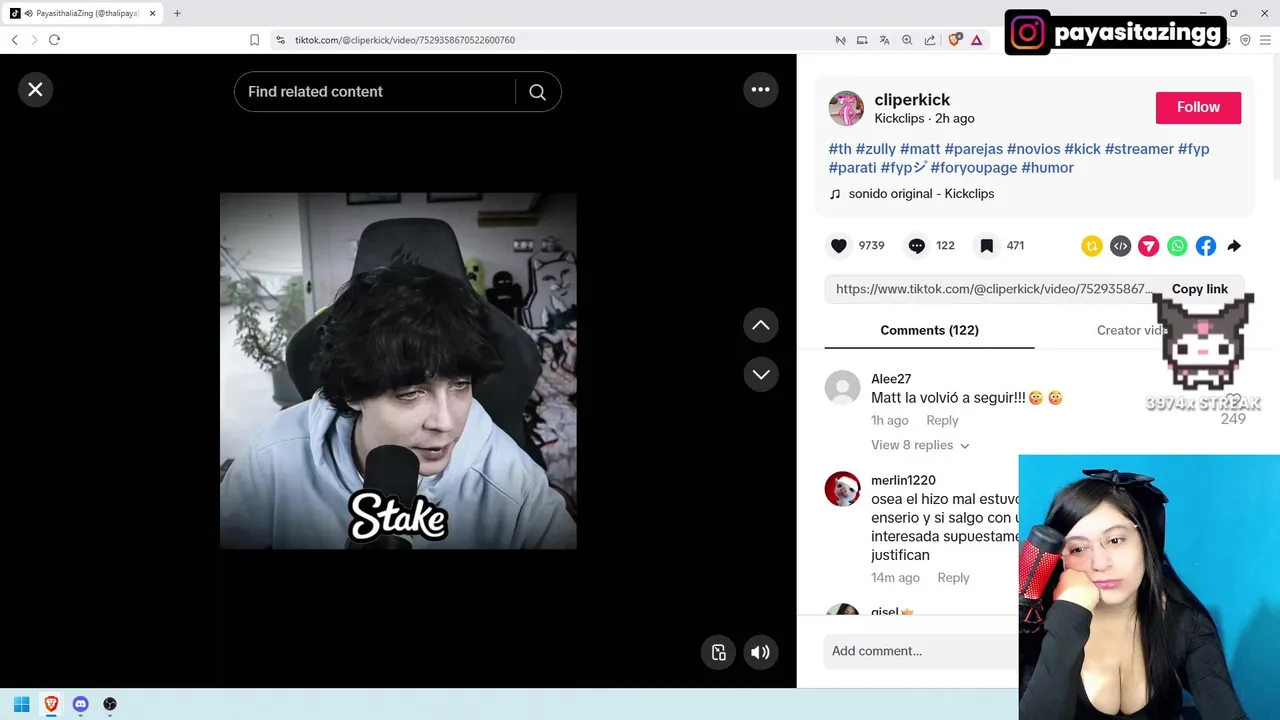Image resolution: width=1280 pixels, height=720 pixels.
Task: Open a new browser tab with plus
Action: (177, 14)
